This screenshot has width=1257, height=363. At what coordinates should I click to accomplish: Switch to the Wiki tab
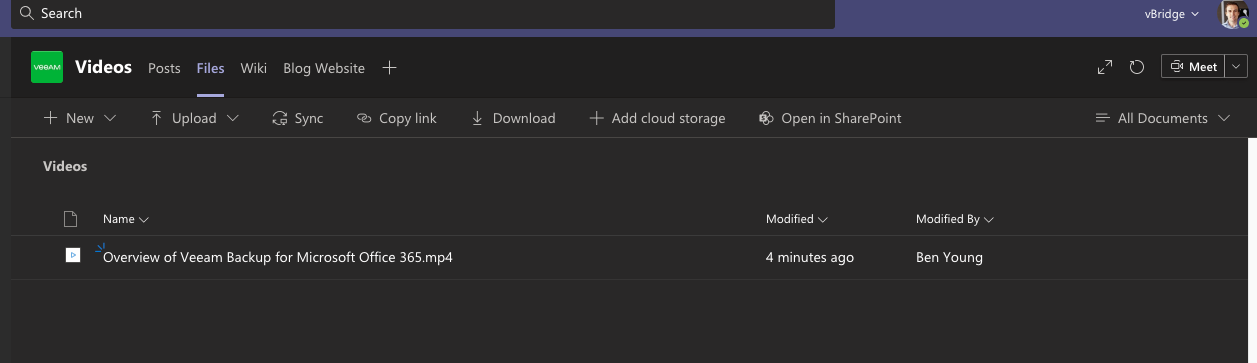(x=254, y=68)
